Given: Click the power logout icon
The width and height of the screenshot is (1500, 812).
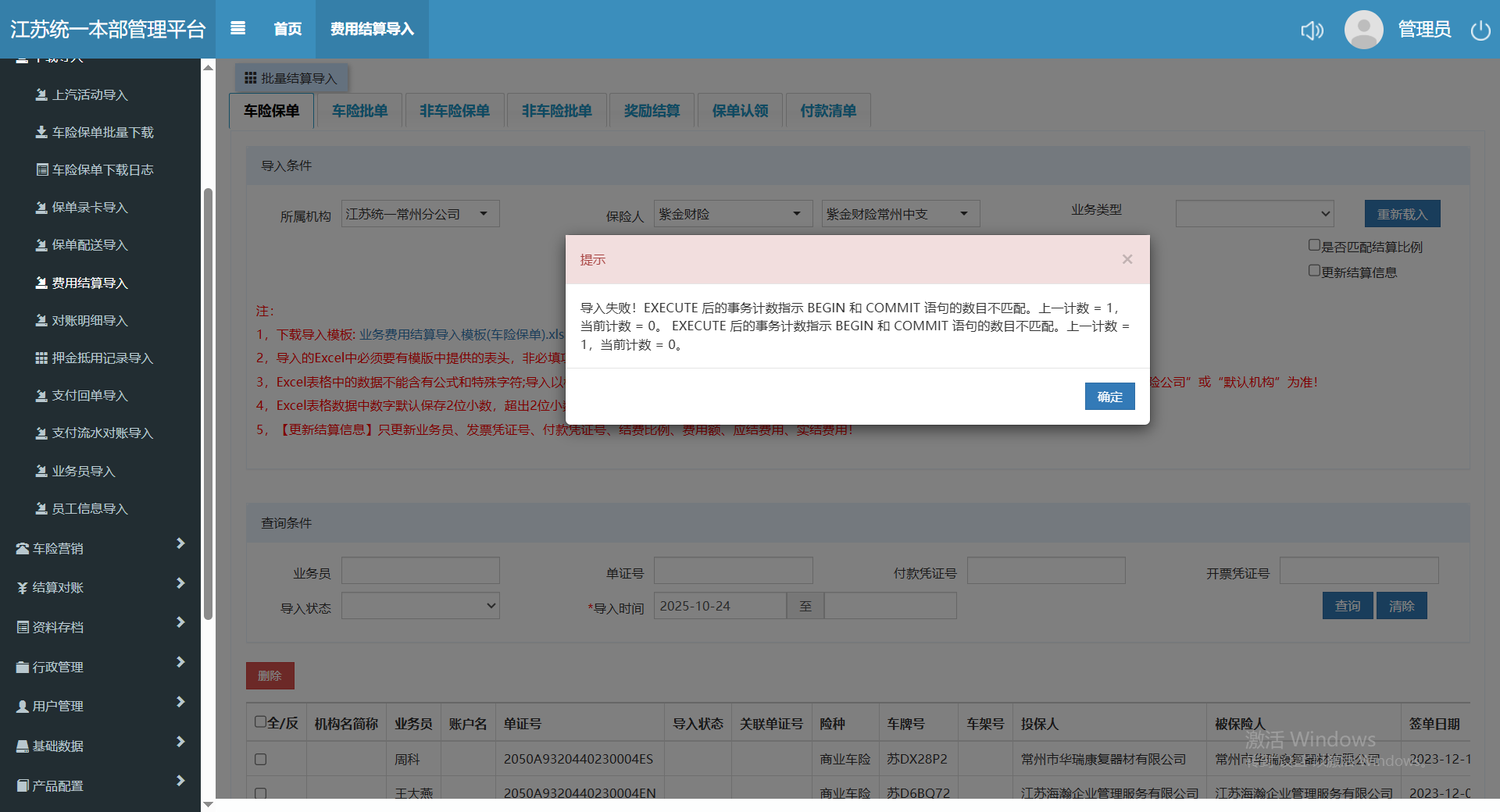Looking at the screenshot, I should pyautogui.click(x=1480, y=30).
